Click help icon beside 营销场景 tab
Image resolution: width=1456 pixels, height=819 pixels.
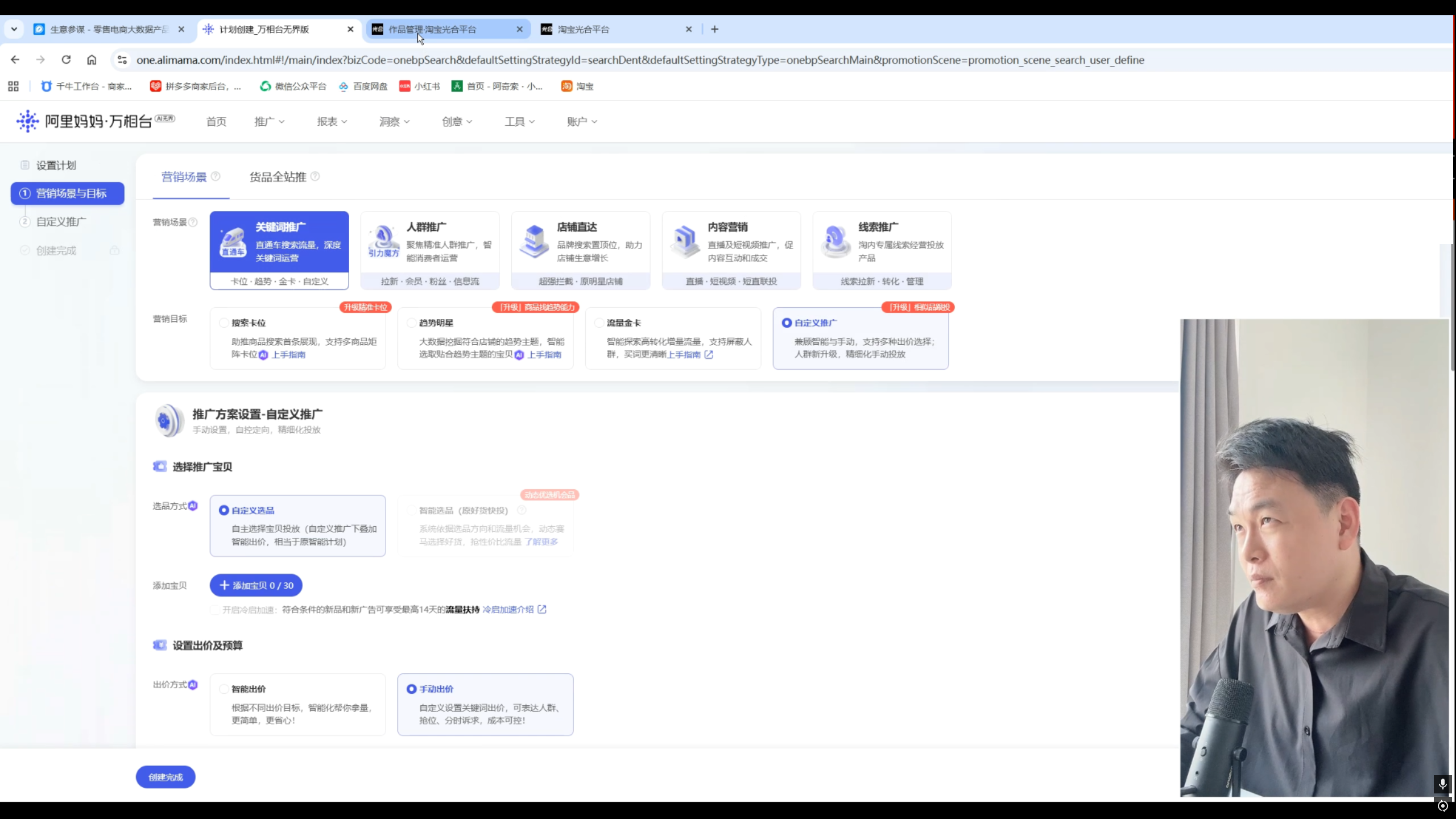[x=216, y=177]
